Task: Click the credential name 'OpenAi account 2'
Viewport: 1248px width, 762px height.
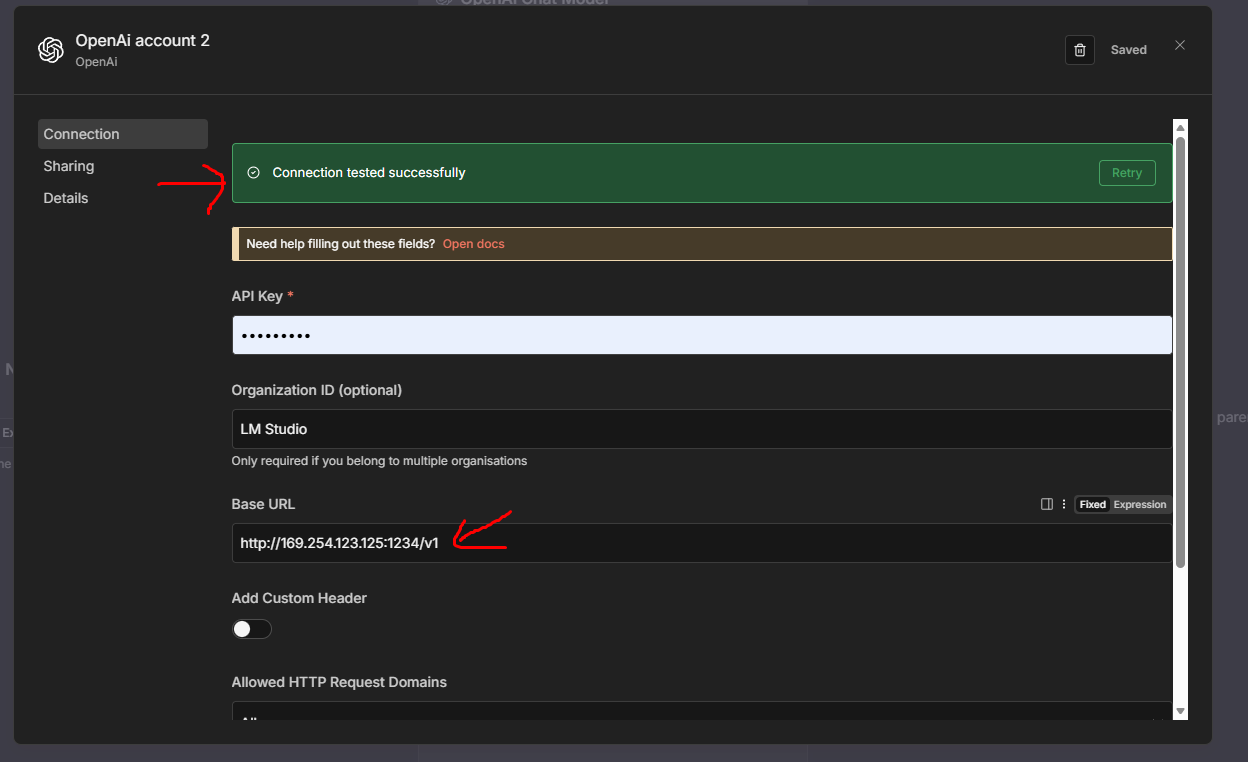Action: (x=142, y=41)
